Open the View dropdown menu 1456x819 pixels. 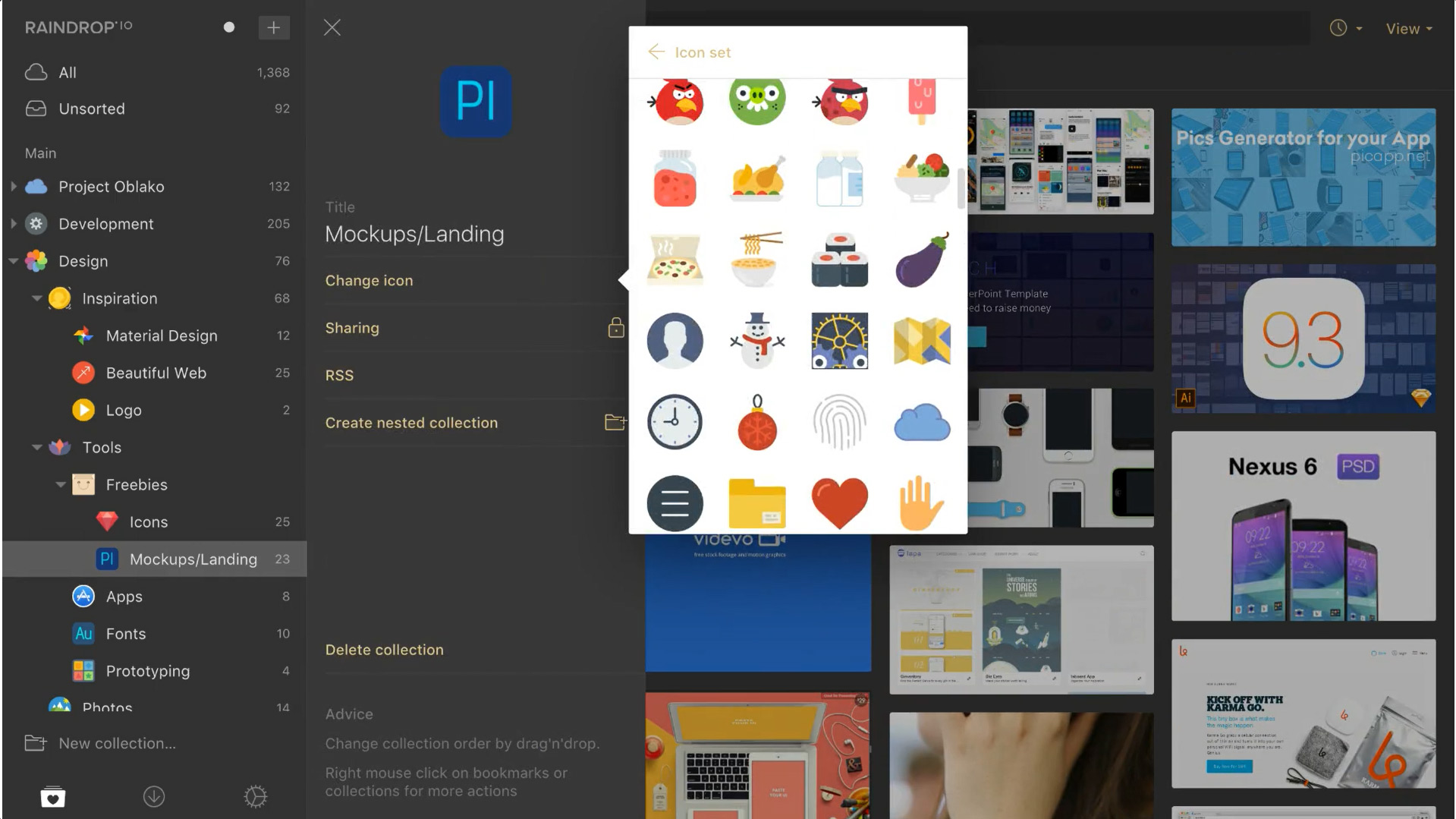(1409, 28)
